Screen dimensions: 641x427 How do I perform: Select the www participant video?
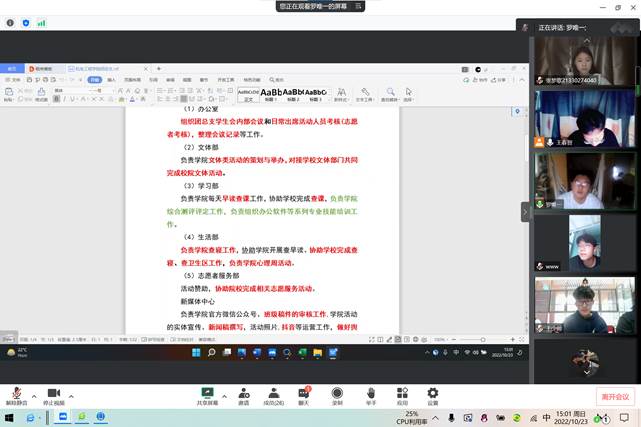585,243
